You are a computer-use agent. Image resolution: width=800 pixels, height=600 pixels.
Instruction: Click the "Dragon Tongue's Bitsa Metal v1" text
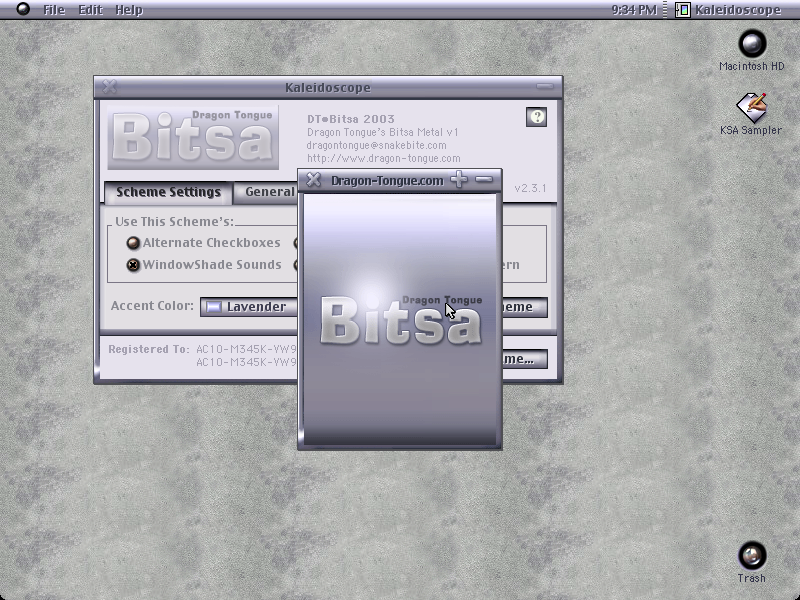(x=383, y=132)
